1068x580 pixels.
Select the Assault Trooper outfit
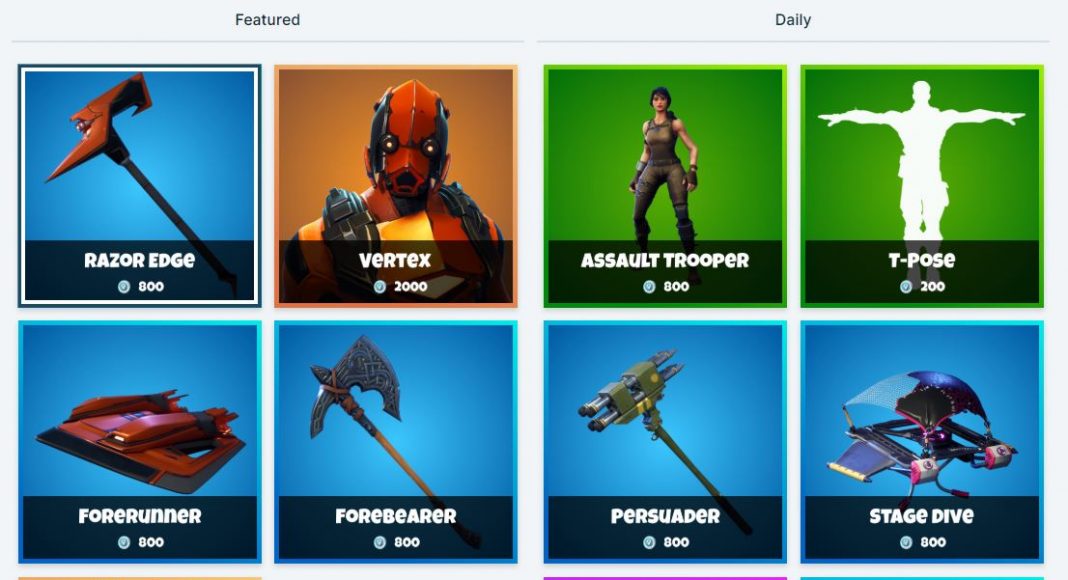(665, 186)
